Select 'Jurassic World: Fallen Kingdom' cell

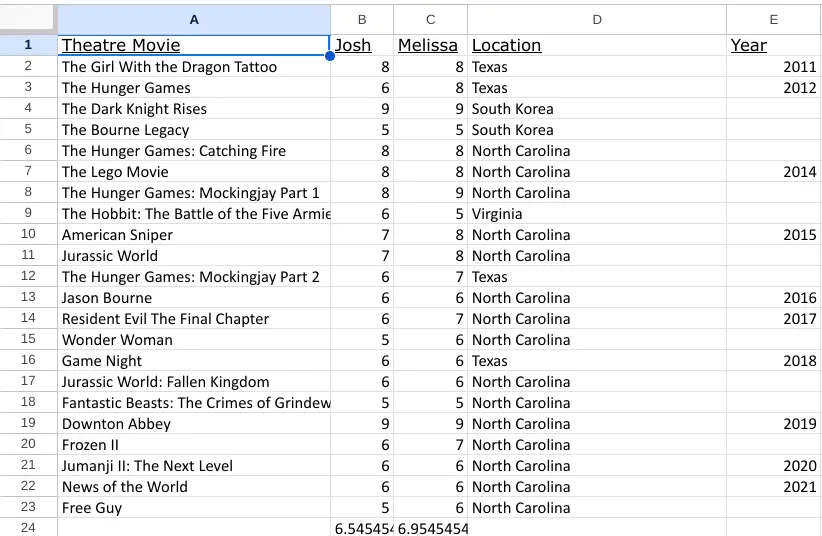[194, 381]
